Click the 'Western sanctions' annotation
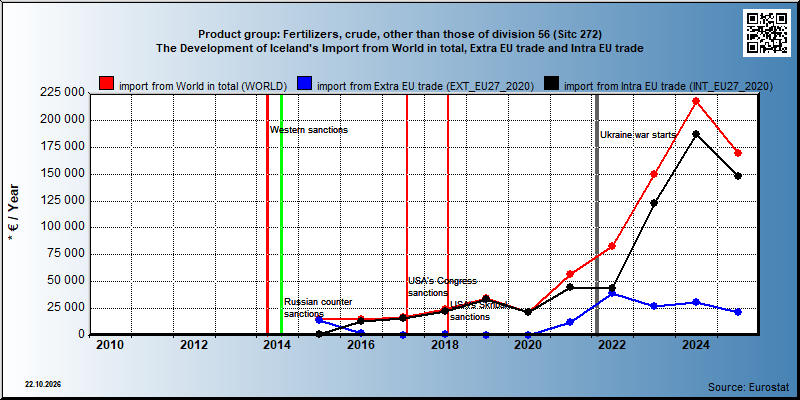Viewport: 800px width, 400px height. (x=309, y=130)
